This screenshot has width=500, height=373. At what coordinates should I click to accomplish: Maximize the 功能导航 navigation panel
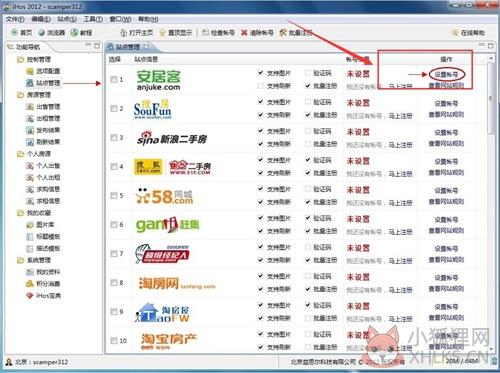[x=97, y=46]
